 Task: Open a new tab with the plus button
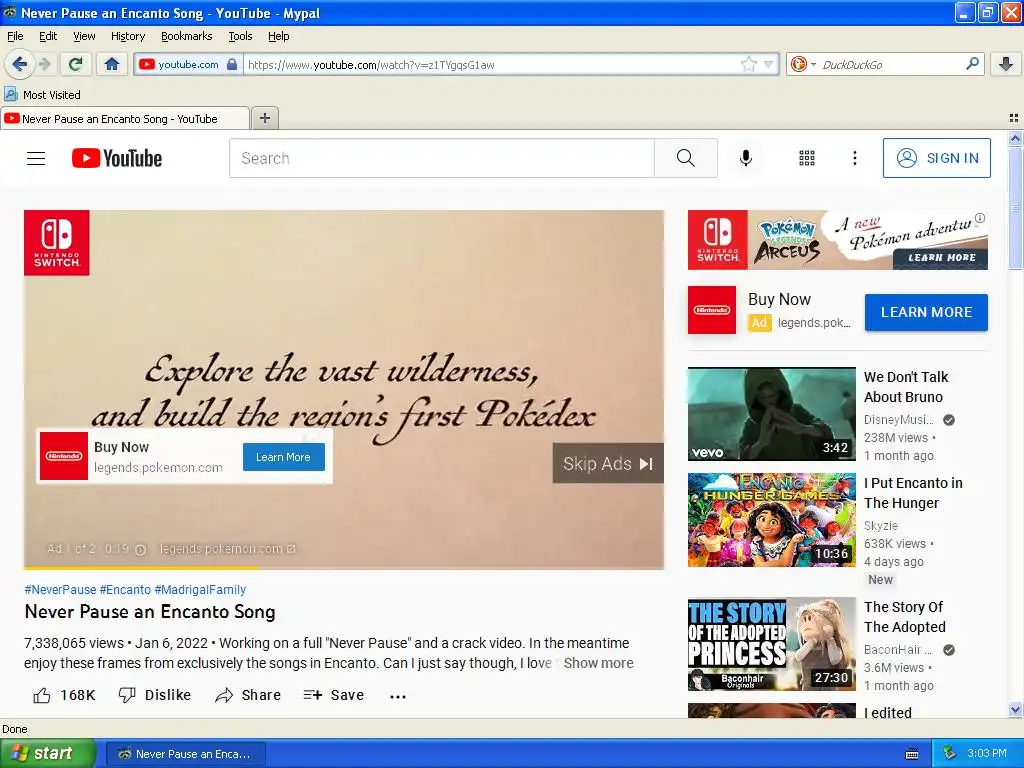coord(264,118)
